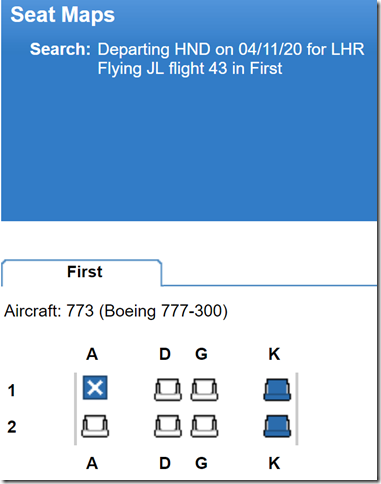Screen dimensions: 381x484
Task: Click column header K above row 1
Action: (274, 354)
